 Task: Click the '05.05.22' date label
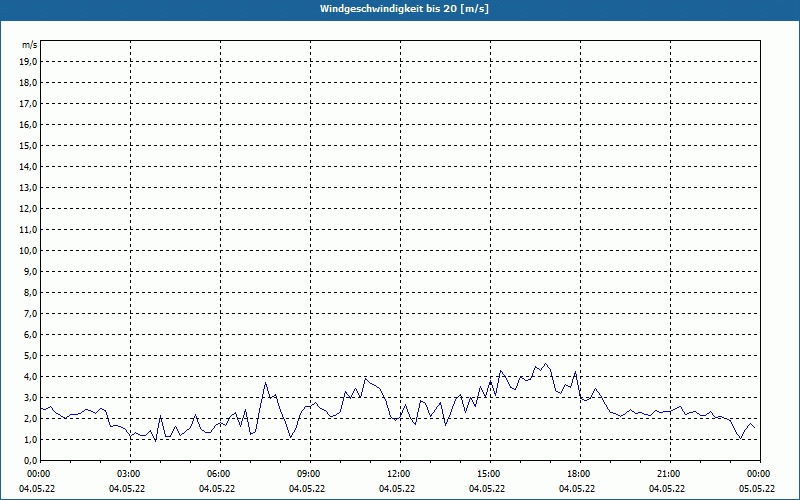tap(757, 489)
